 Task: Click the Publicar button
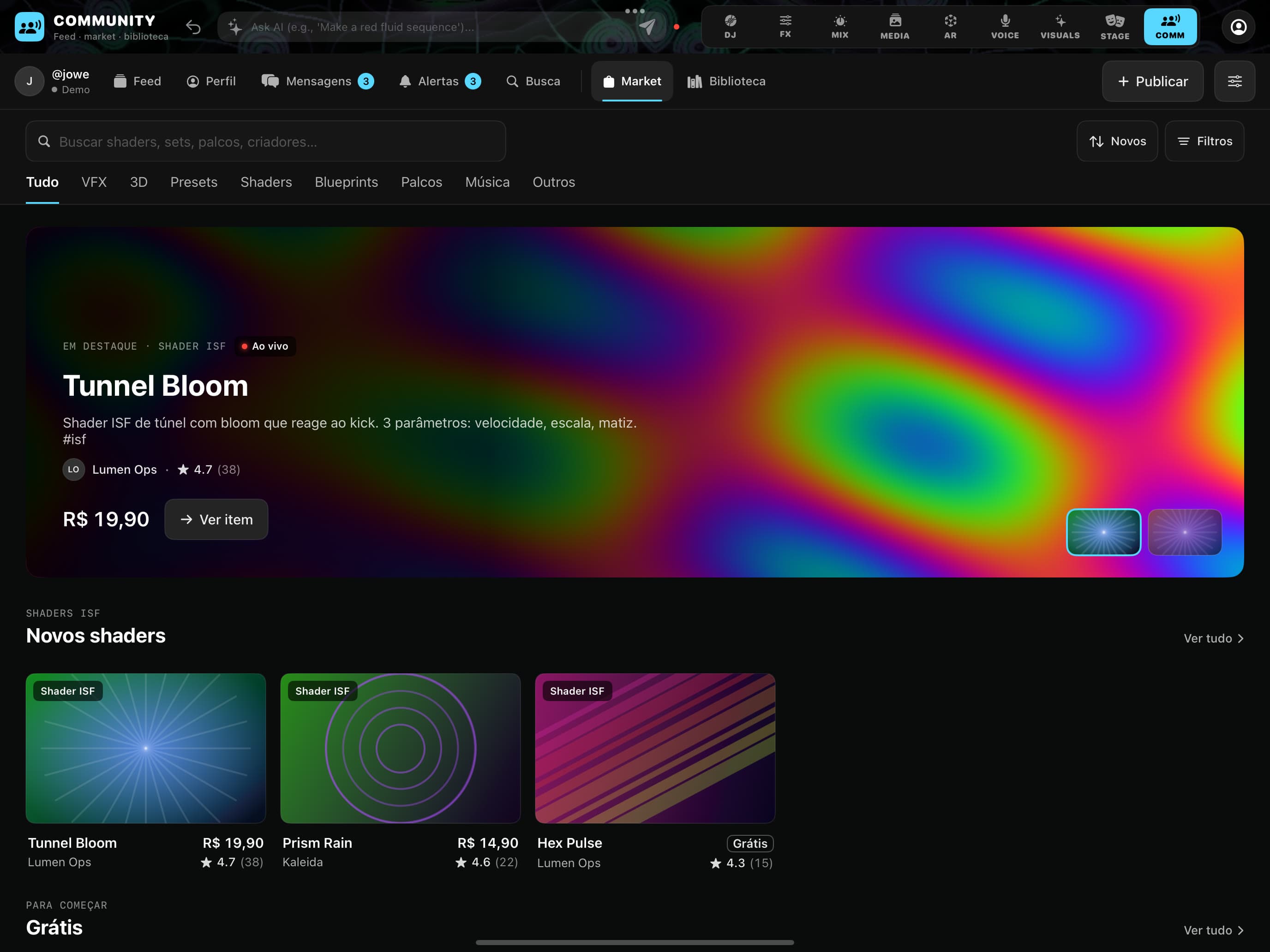click(1152, 81)
